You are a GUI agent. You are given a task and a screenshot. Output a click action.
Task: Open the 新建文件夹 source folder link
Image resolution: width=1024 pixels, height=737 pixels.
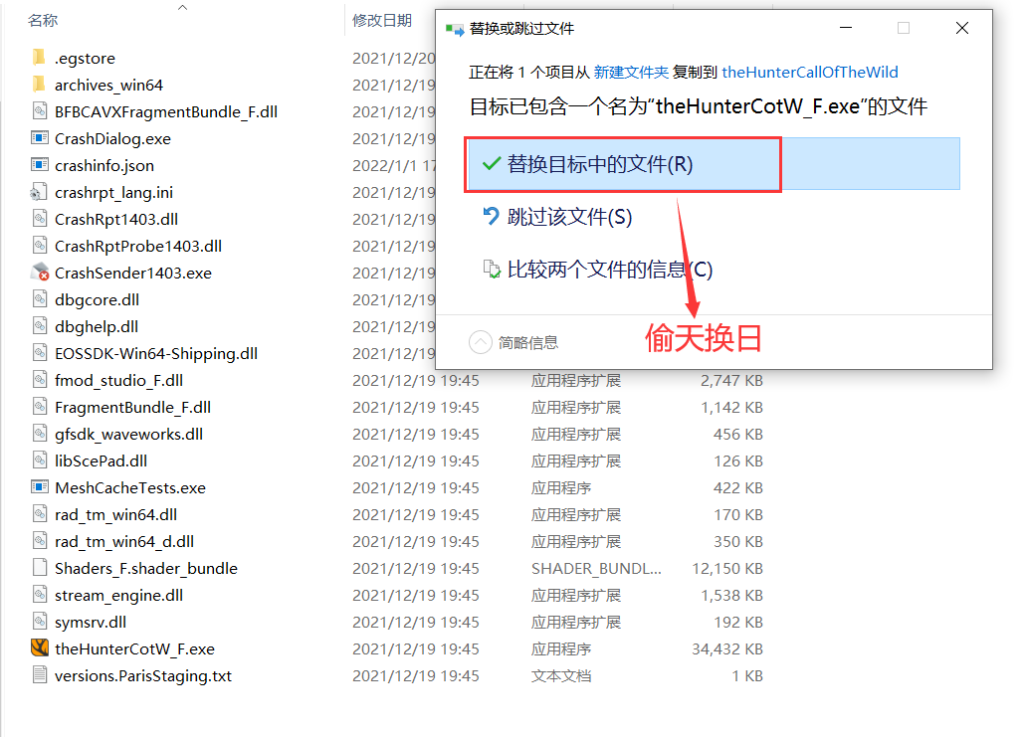coord(631,72)
